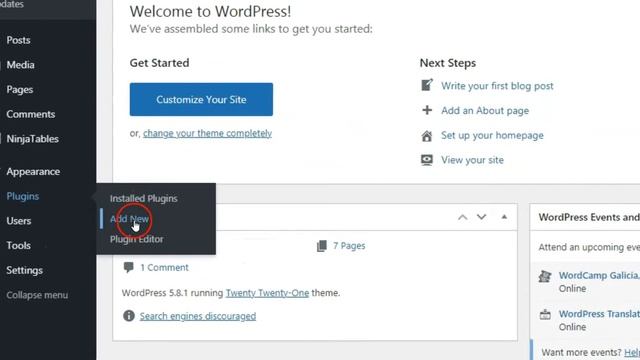Screen dimensions: 640x360
Task: Click the Add an About page link
Action: (x=485, y=111)
